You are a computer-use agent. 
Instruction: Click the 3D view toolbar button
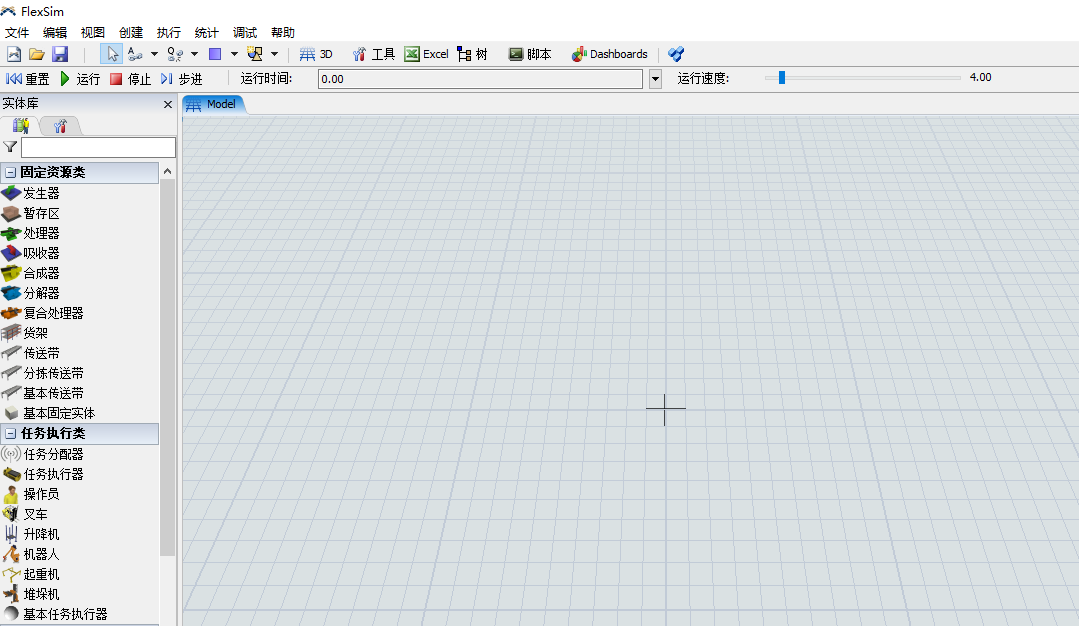pos(316,54)
